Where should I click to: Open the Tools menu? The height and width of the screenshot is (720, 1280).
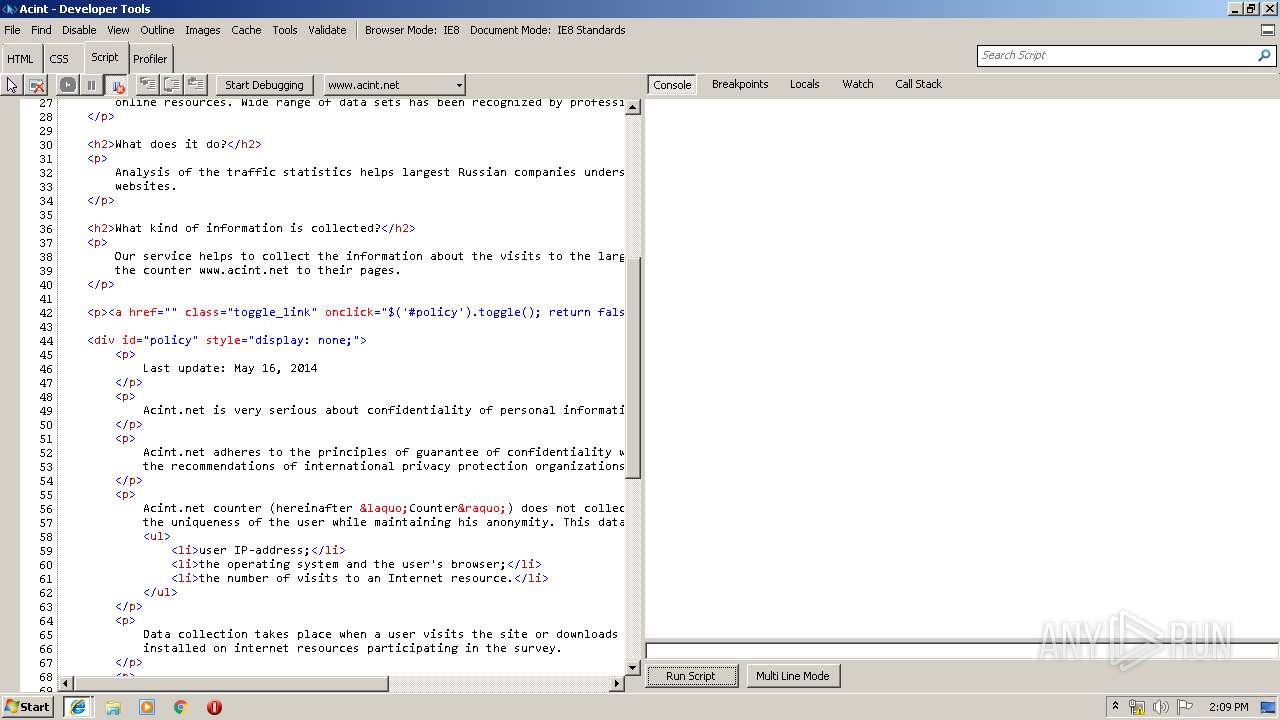click(285, 30)
